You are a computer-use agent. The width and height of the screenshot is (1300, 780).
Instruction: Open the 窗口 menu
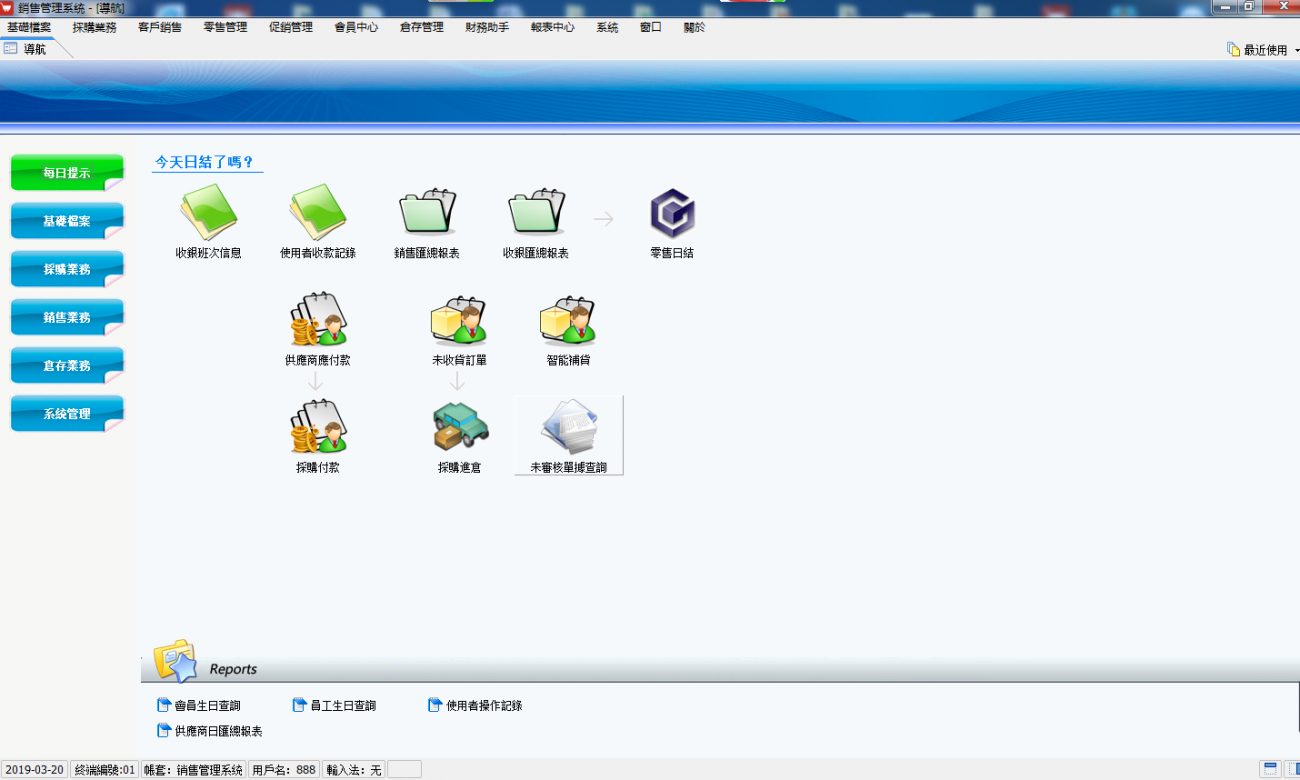[x=651, y=27]
